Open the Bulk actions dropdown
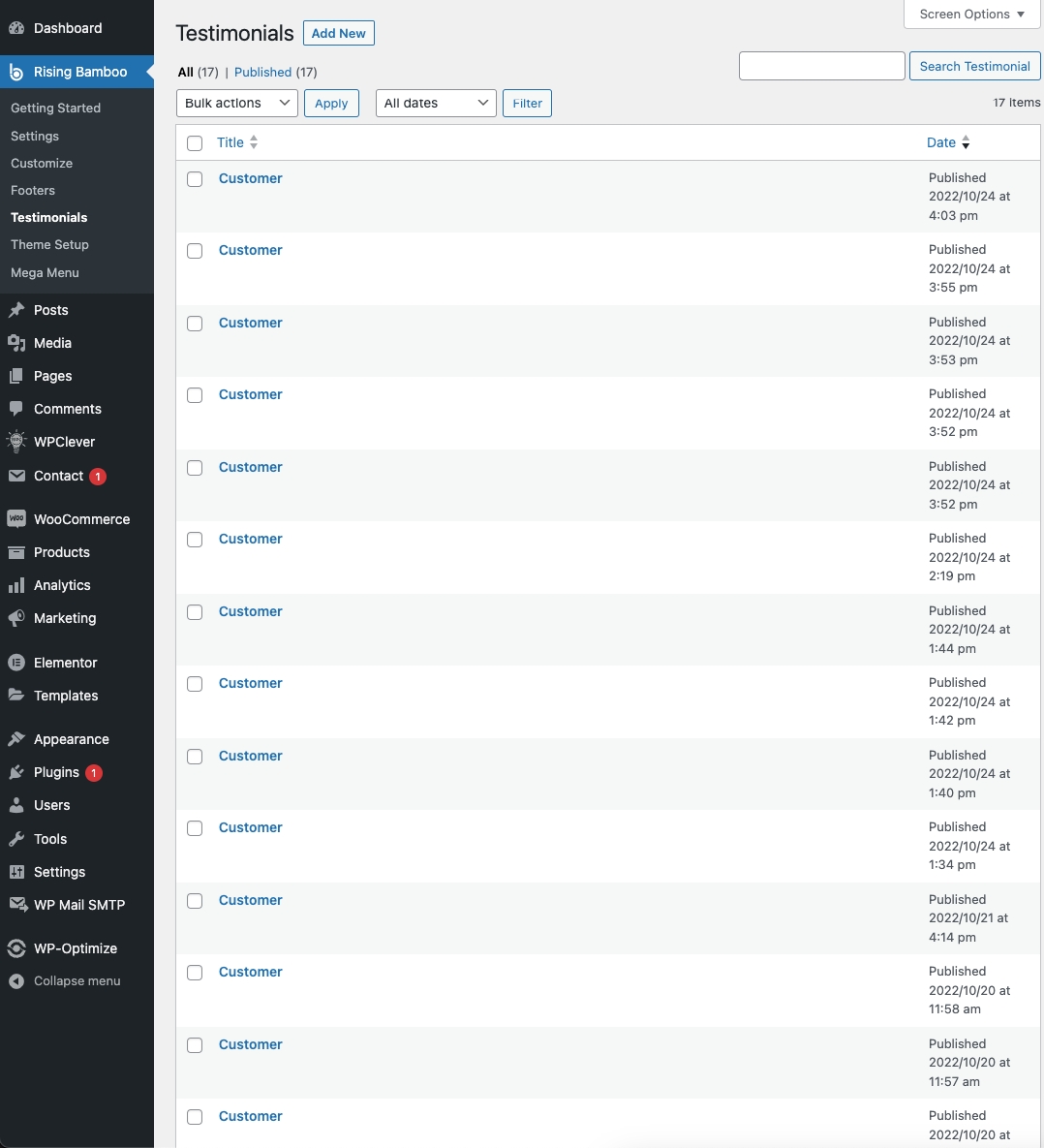This screenshot has width=1044, height=1148. pyautogui.click(x=236, y=103)
